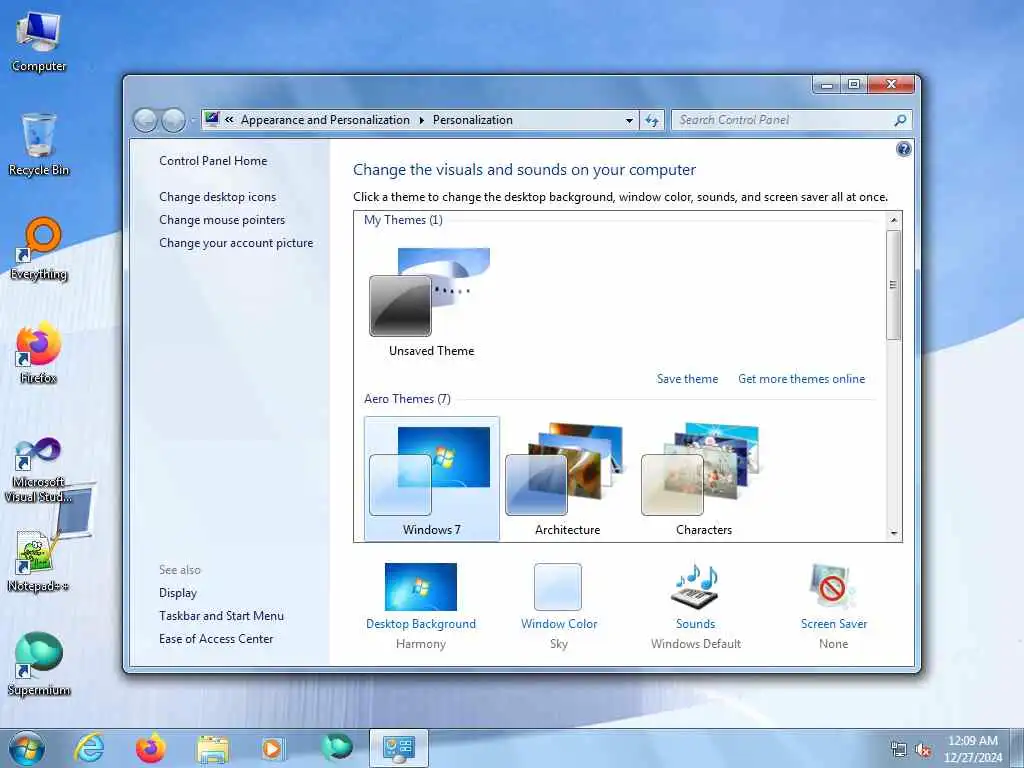
Task: Select the Everything search shortcut
Action: click(39, 249)
